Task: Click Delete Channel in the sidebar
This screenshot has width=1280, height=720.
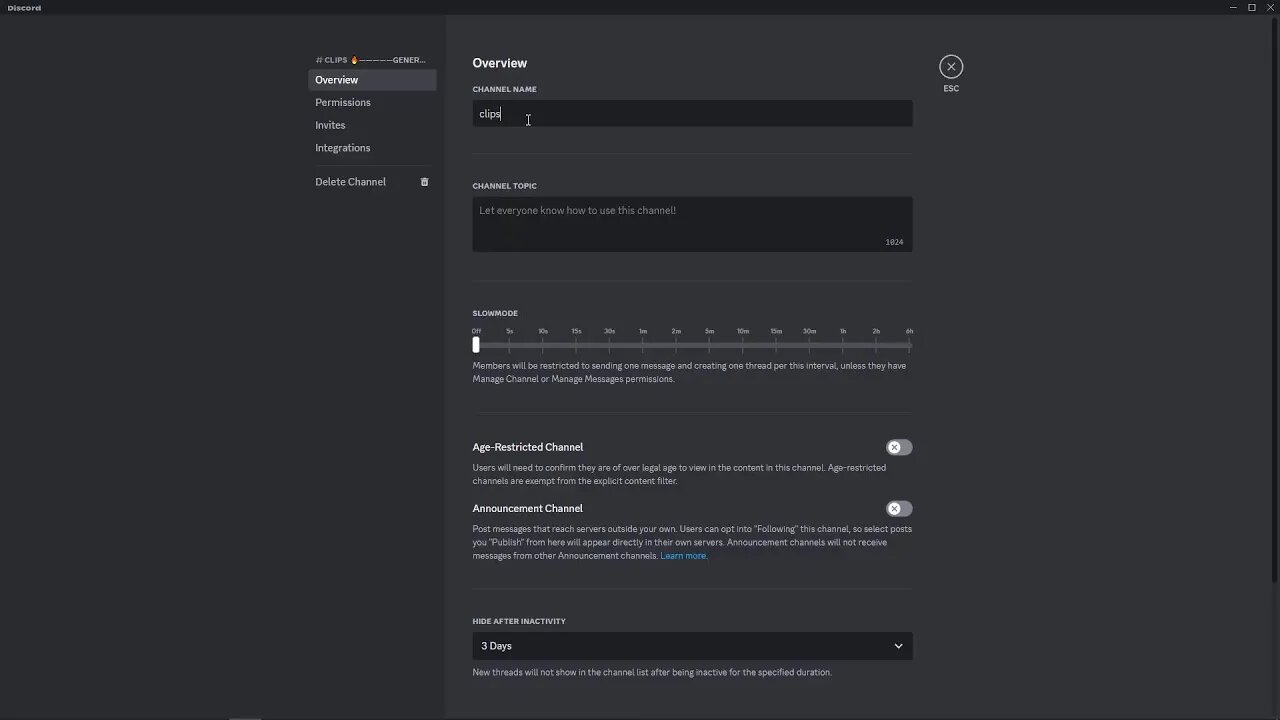Action: (350, 182)
